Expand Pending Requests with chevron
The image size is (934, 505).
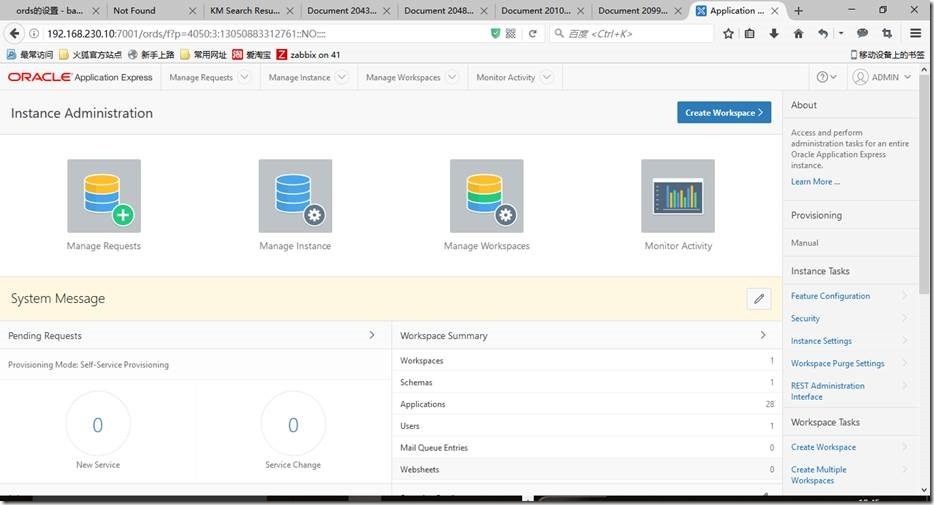pyautogui.click(x=372, y=335)
